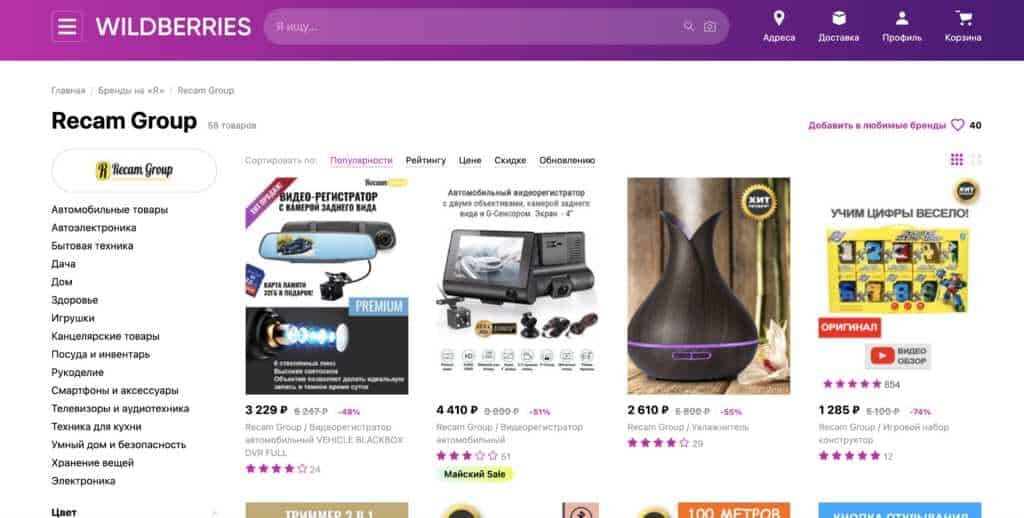Open Автоэлектроника category
The width and height of the screenshot is (1024, 518).
coord(94,228)
